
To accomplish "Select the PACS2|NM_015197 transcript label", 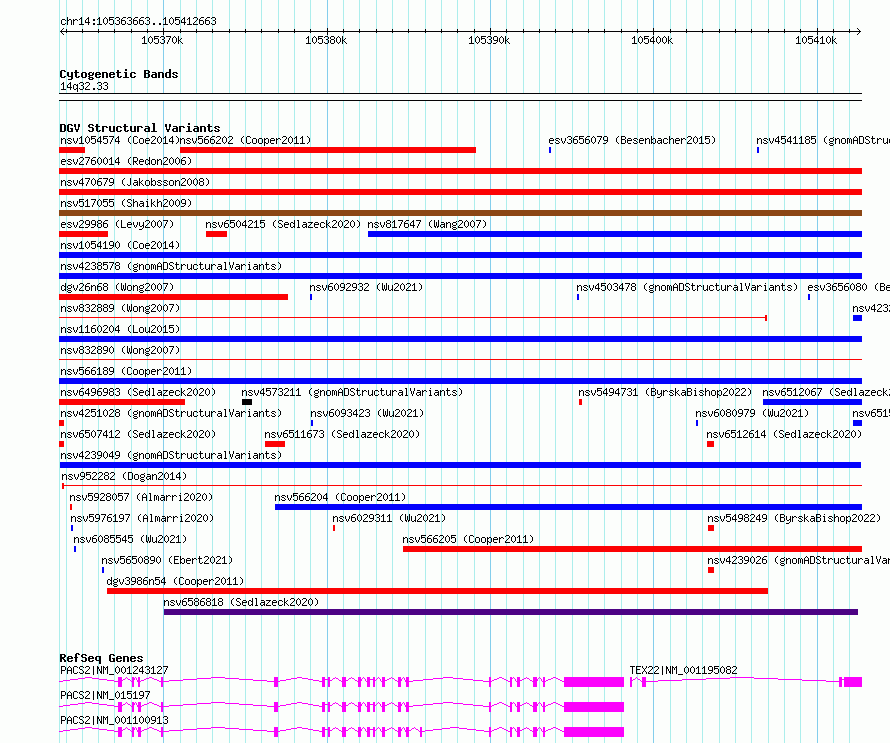I will [x=105, y=695].
